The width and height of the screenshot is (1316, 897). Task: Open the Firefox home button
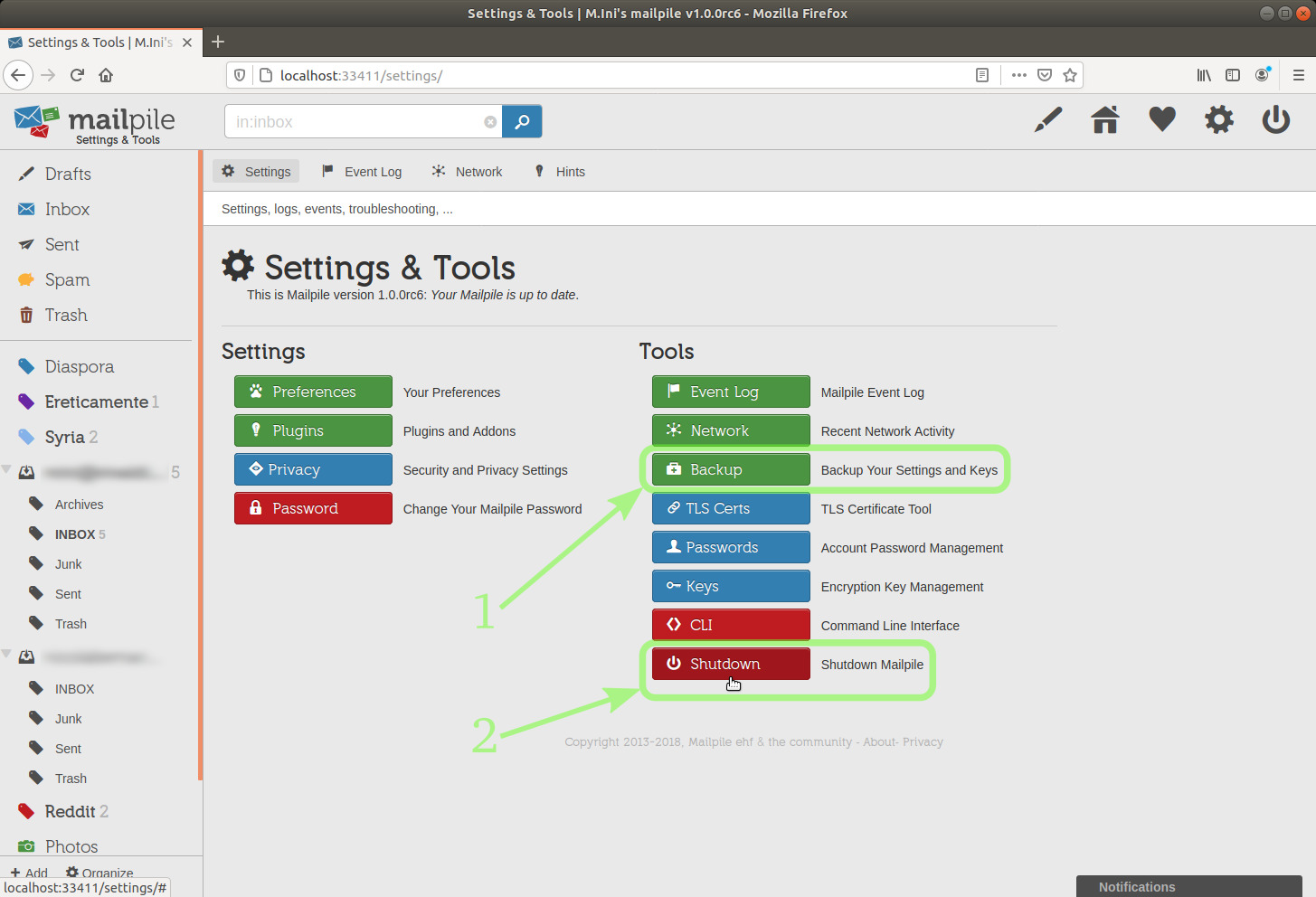(106, 75)
